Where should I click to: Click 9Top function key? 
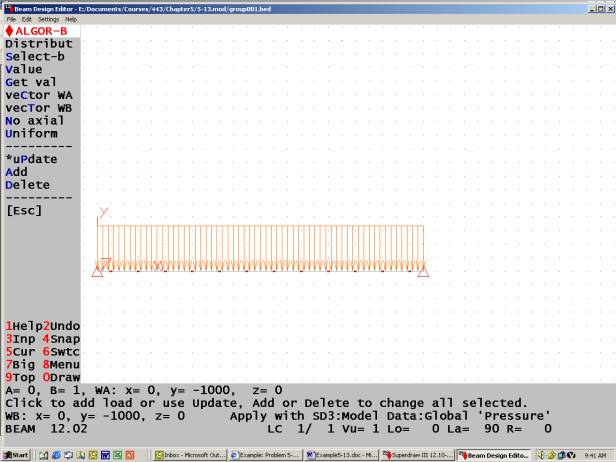[20, 378]
